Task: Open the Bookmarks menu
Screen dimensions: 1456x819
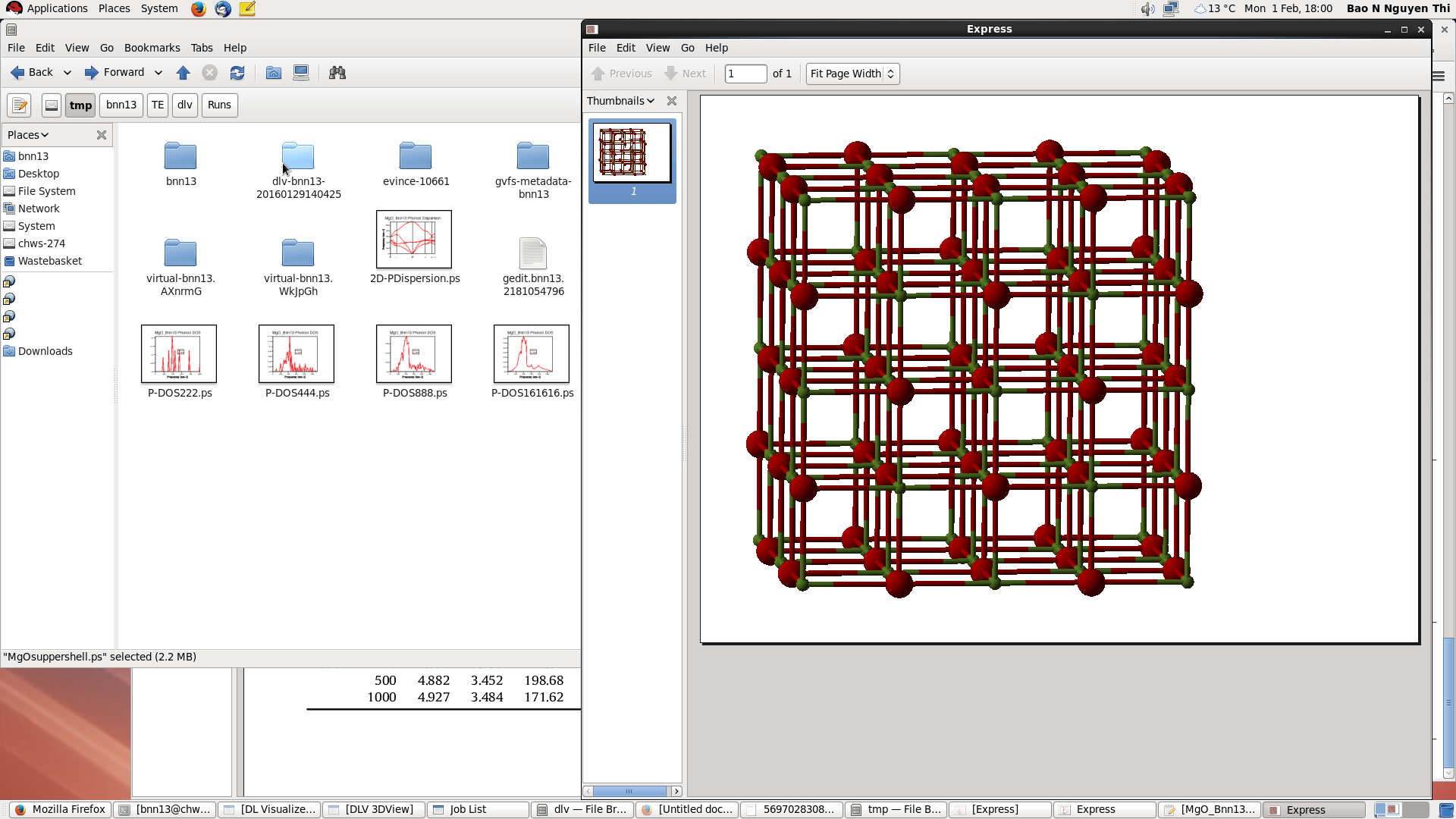Action: (x=152, y=48)
